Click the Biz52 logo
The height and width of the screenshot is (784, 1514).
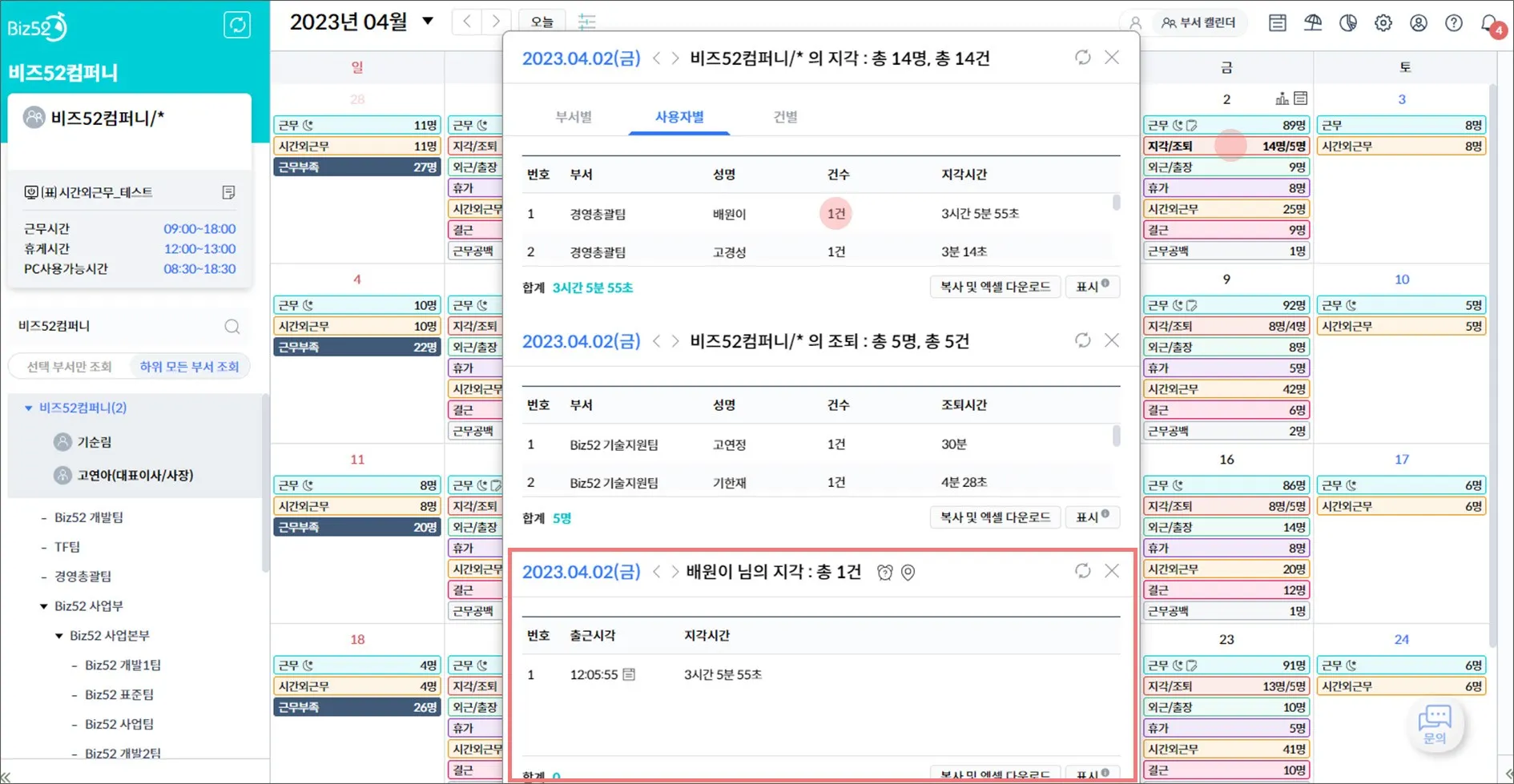pyautogui.click(x=37, y=26)
